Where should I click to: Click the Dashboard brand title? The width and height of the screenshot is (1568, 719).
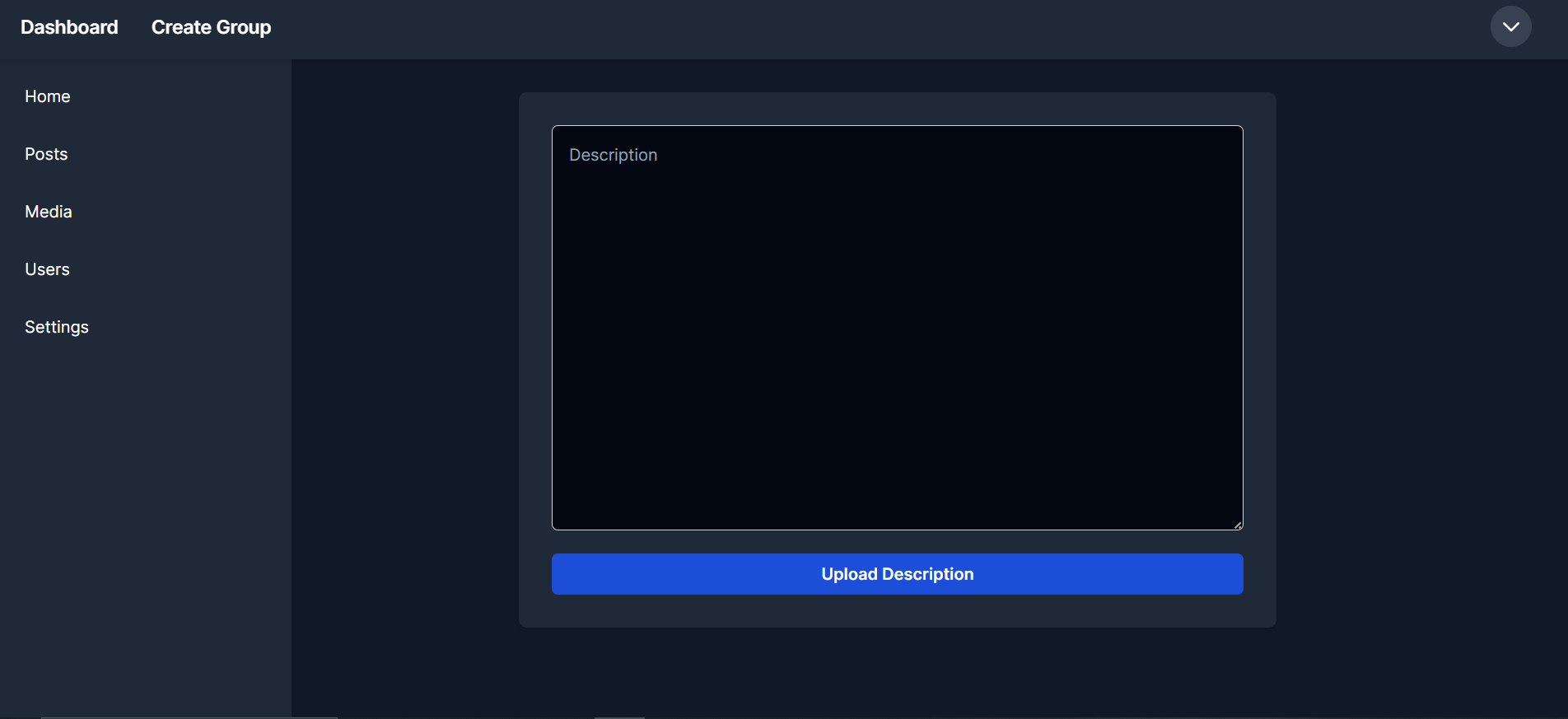(x=69, y=27)
